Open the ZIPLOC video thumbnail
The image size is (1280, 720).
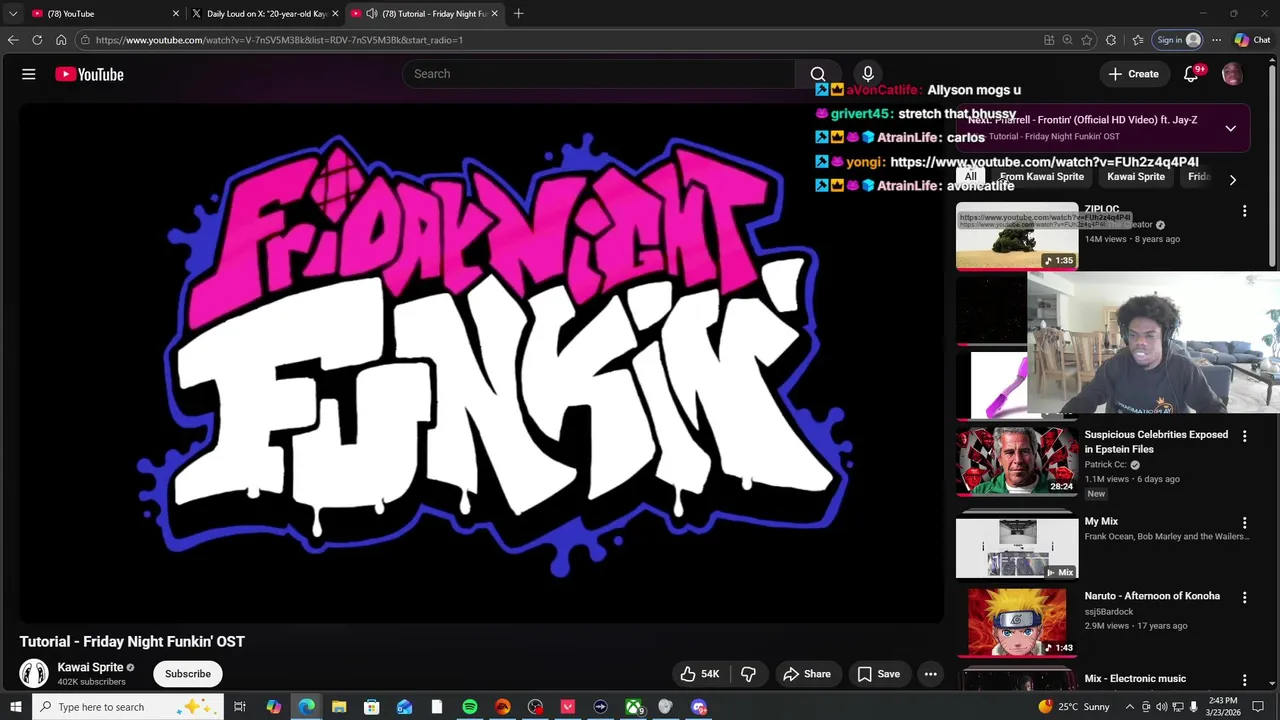(x=1017, y=236)
